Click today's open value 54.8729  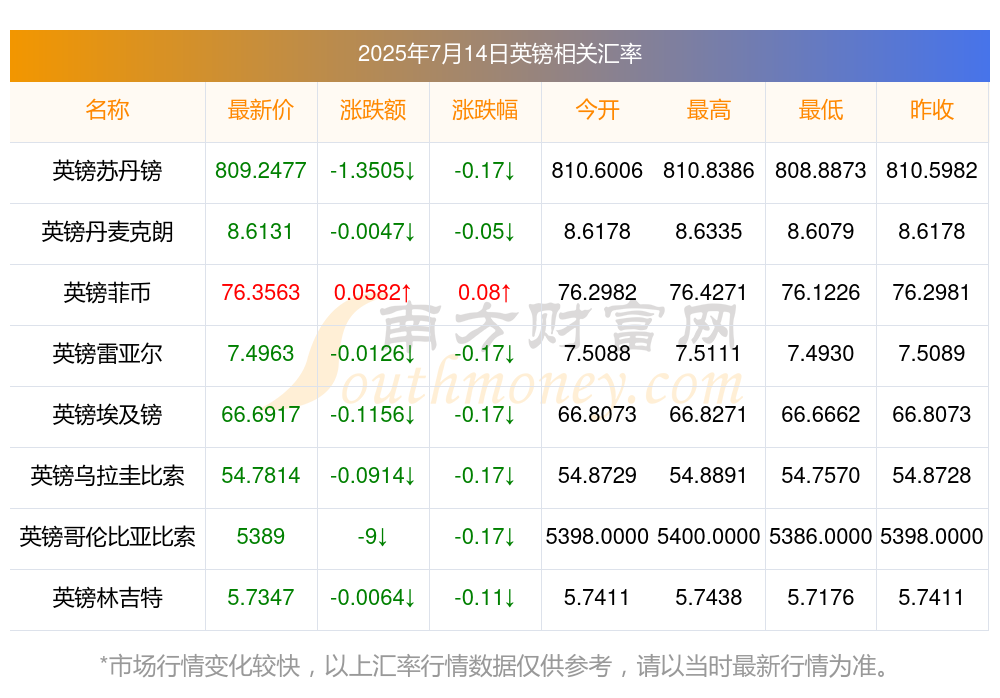point(597,475)
